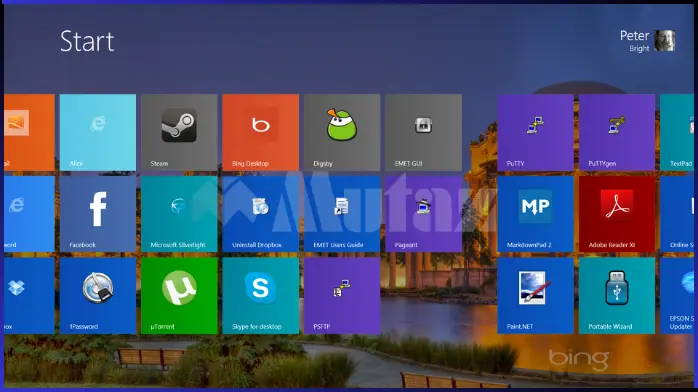Open the 1Password tile
This screenshot has width=698, height=392.
coord(98,296)
